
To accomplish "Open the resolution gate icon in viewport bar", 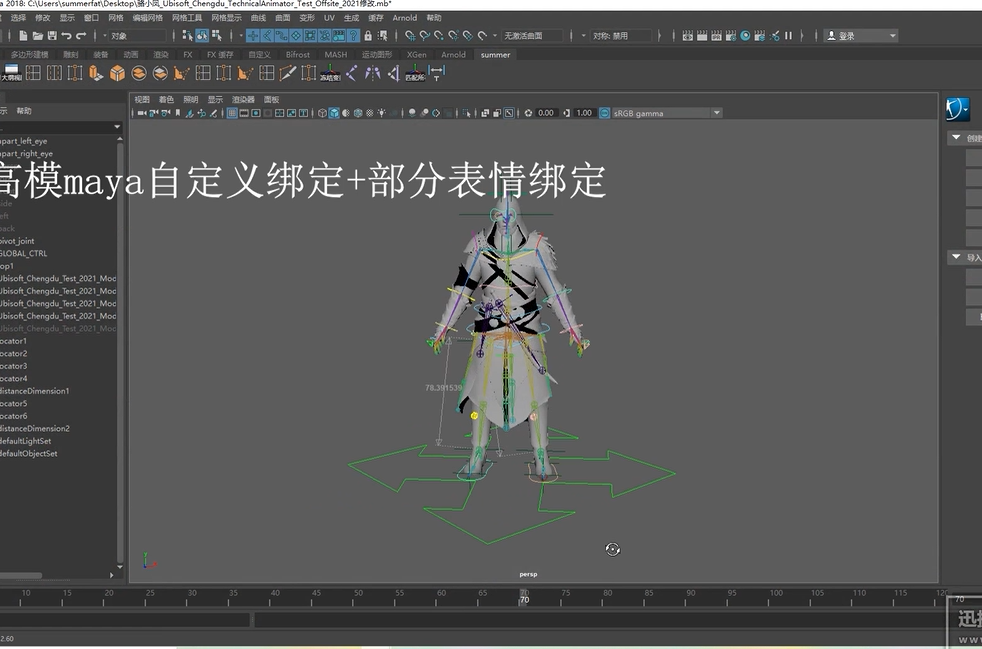I will 255,114.
